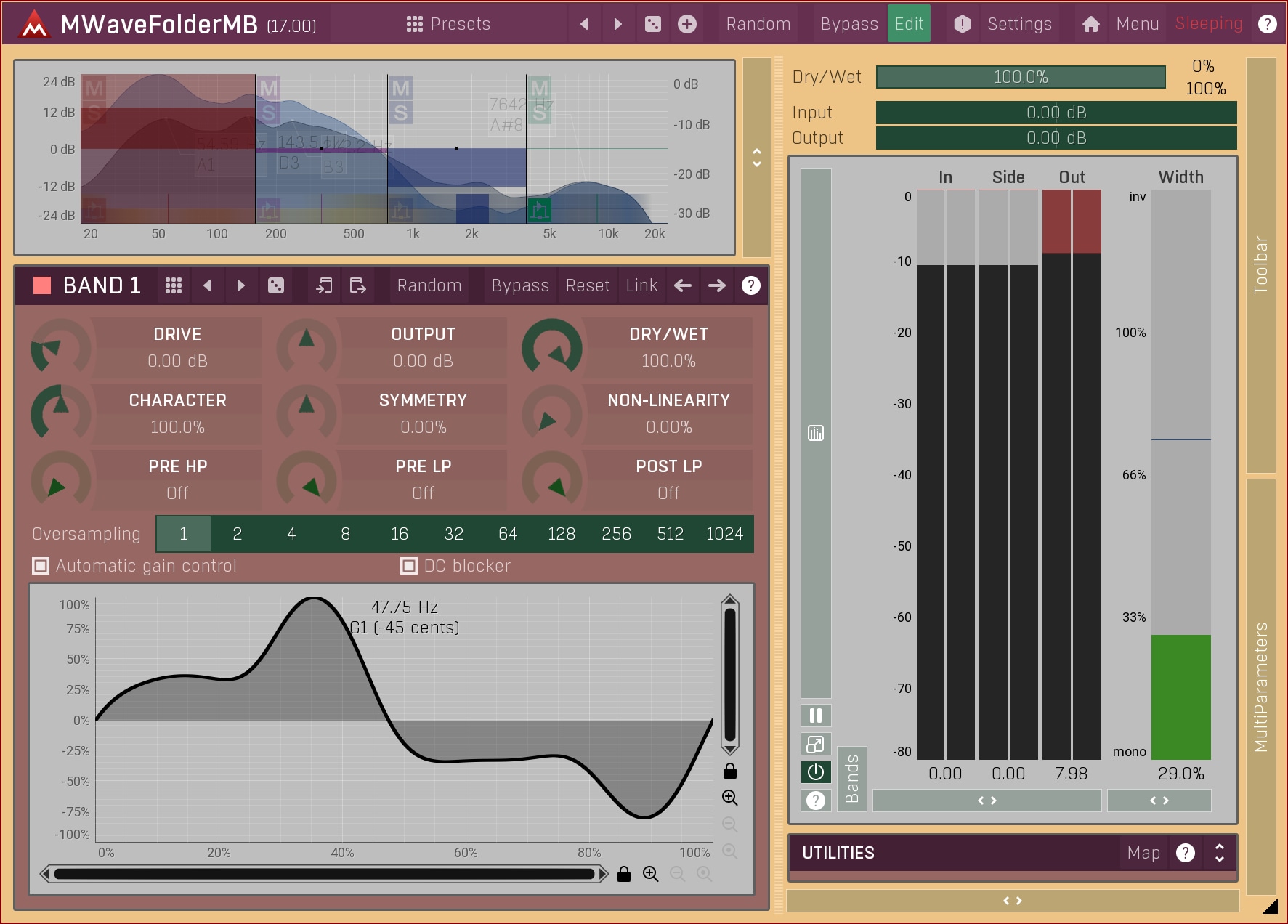Click the Band 1 Link button

641,285
